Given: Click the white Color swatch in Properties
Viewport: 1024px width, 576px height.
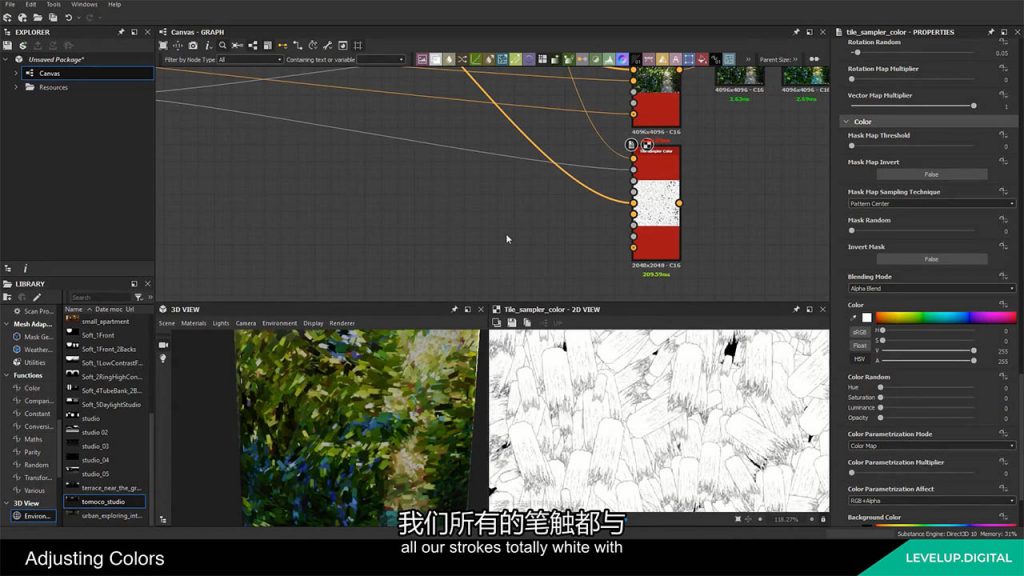Looking at the screenshot, I should click(867, 317).
